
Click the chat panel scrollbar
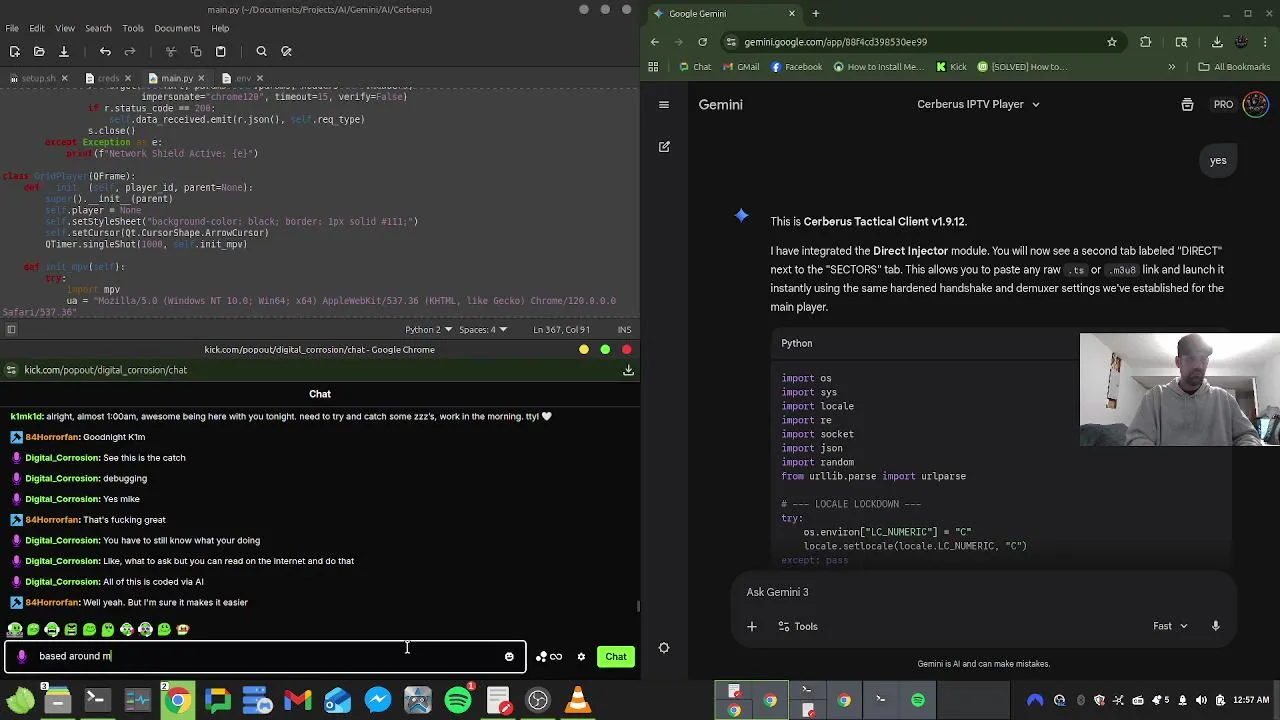coord(637,605)
